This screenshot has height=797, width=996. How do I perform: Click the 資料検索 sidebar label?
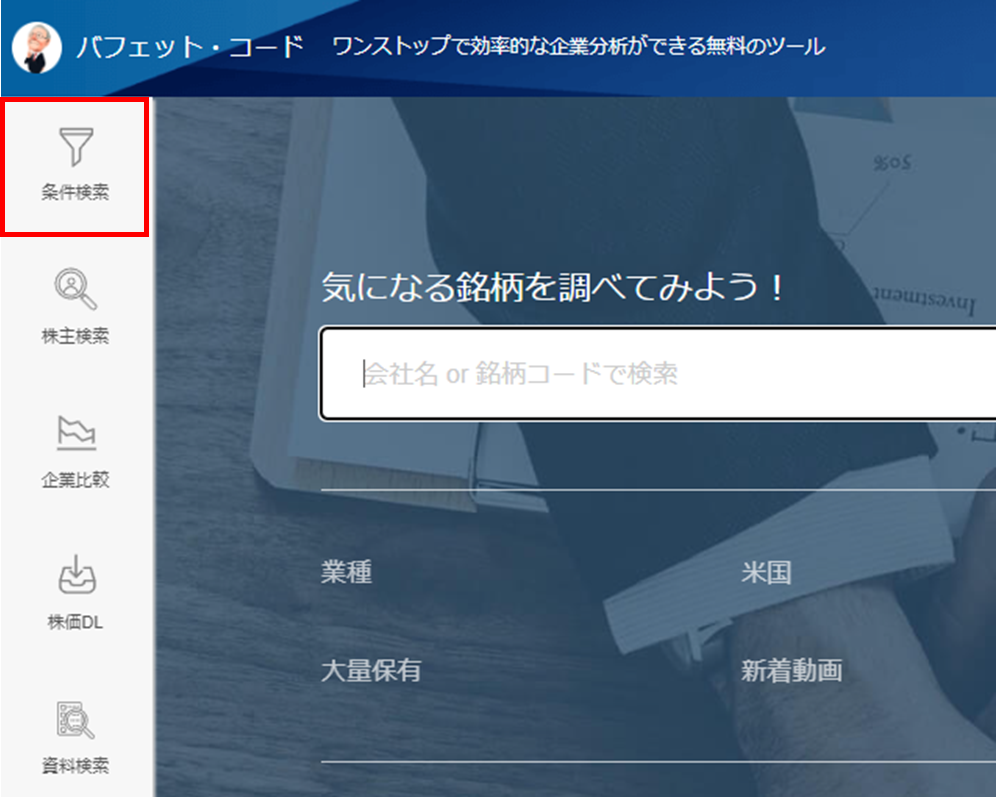point(76,765)
